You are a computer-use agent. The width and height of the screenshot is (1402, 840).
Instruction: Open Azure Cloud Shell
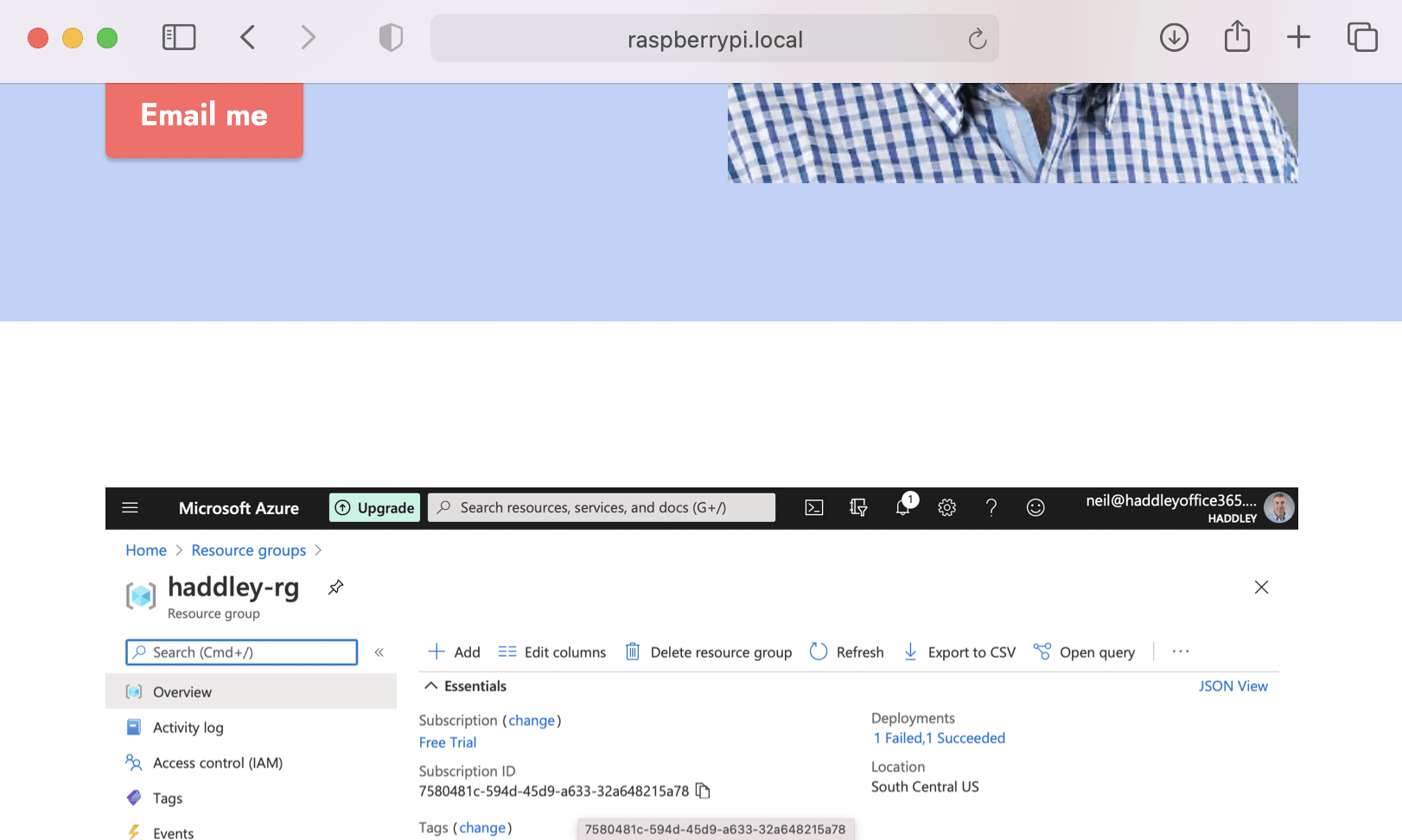[814, 507]
